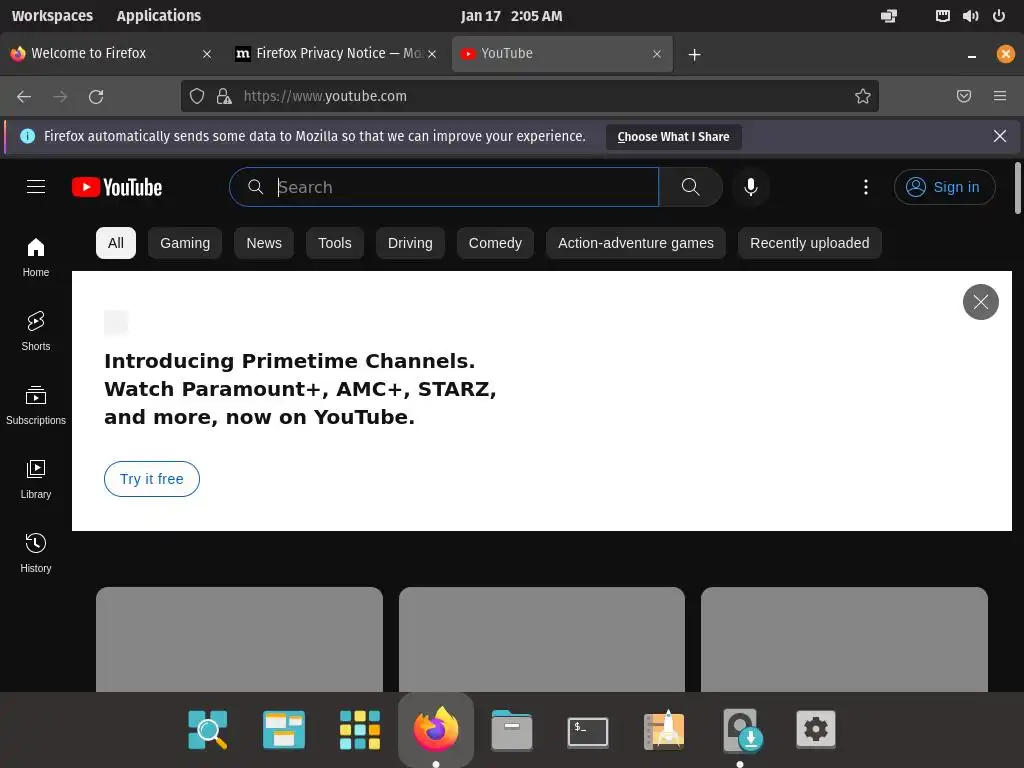Select the YouTube browser tab
Image resolution: width=1024 pixels, height=768 pixels.
562,54
